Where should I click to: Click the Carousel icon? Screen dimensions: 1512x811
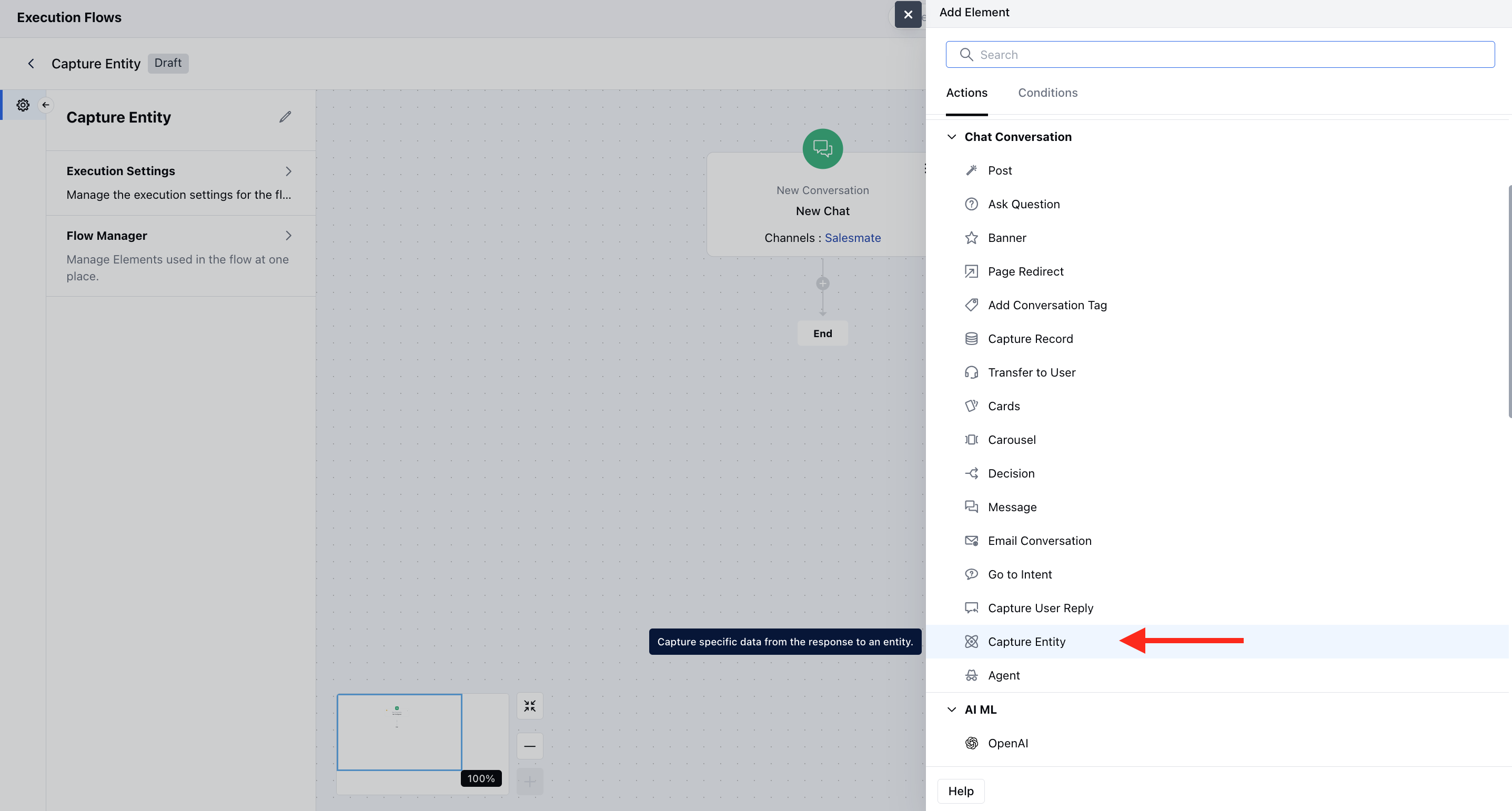coord(971,440)
